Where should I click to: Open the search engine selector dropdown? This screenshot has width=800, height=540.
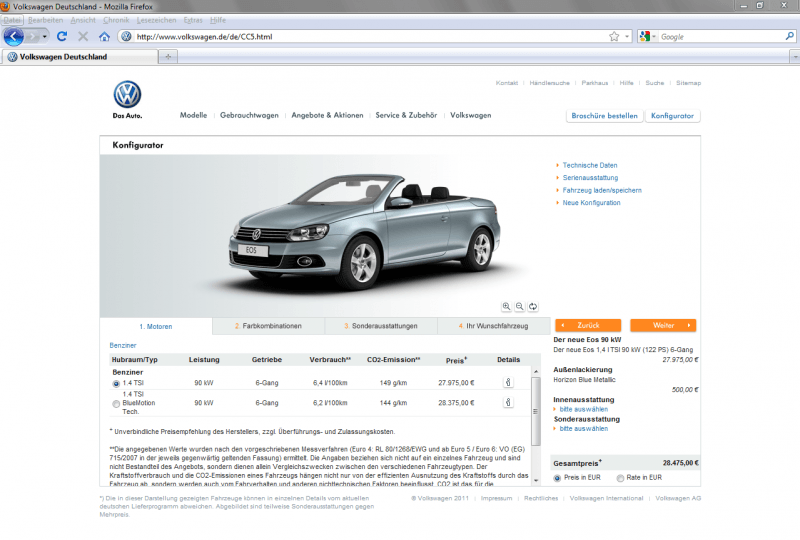[647, 36]
